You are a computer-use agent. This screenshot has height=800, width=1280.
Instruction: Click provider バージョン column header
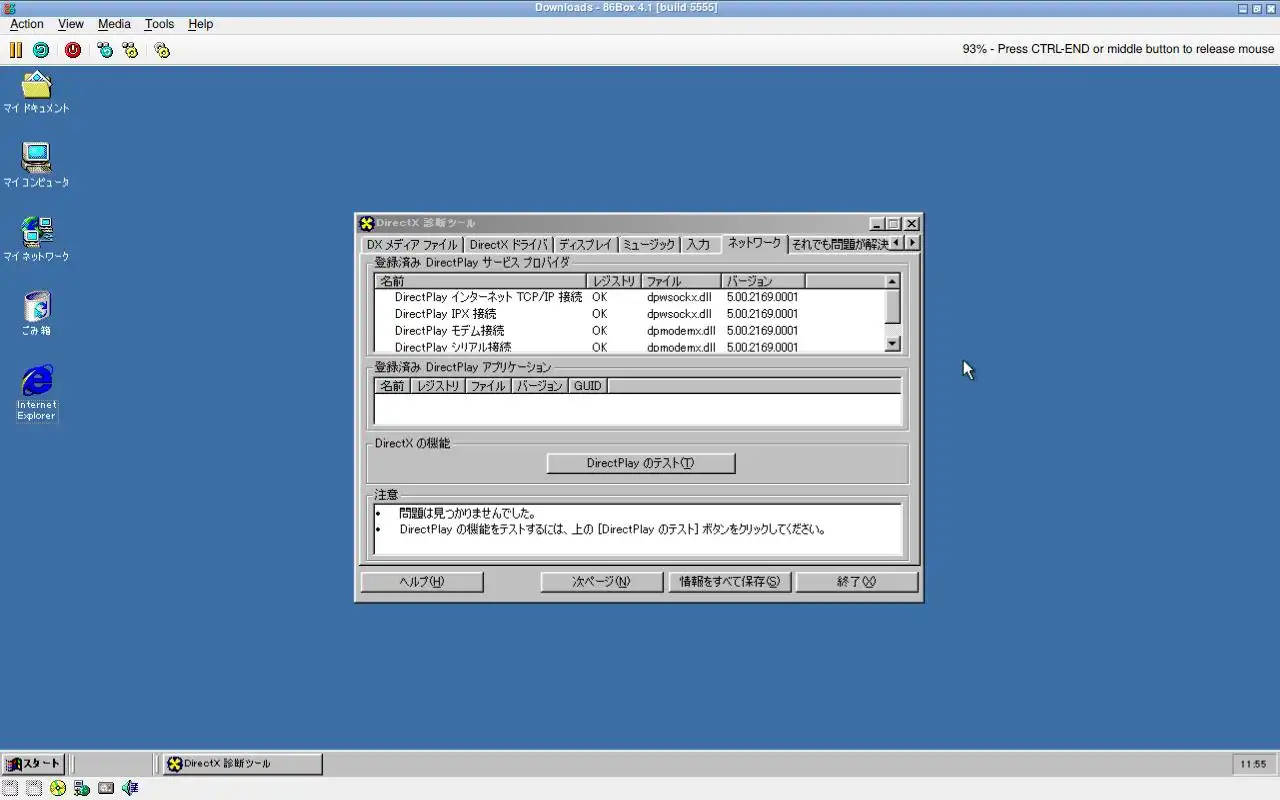763,281
